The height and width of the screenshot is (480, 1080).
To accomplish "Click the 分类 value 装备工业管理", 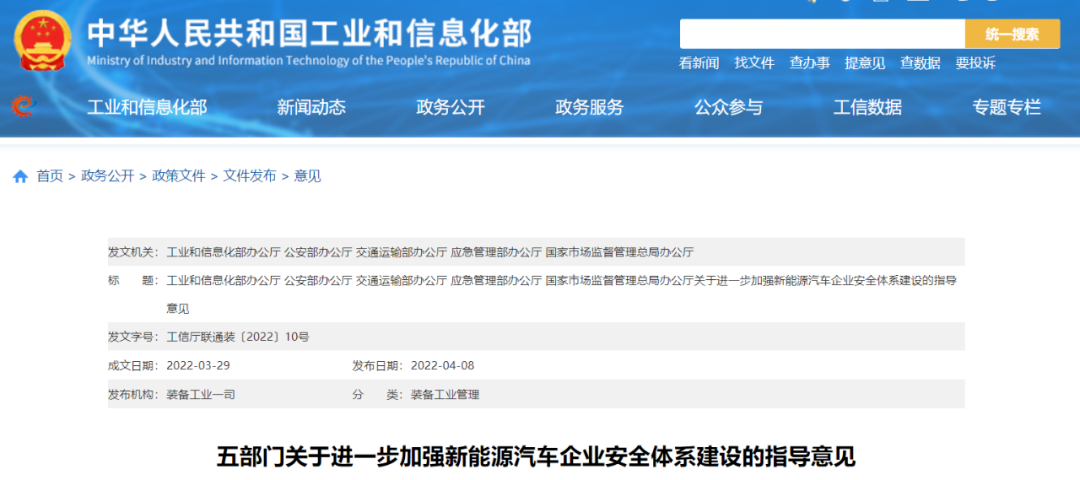I will click(x=445, y=395).
